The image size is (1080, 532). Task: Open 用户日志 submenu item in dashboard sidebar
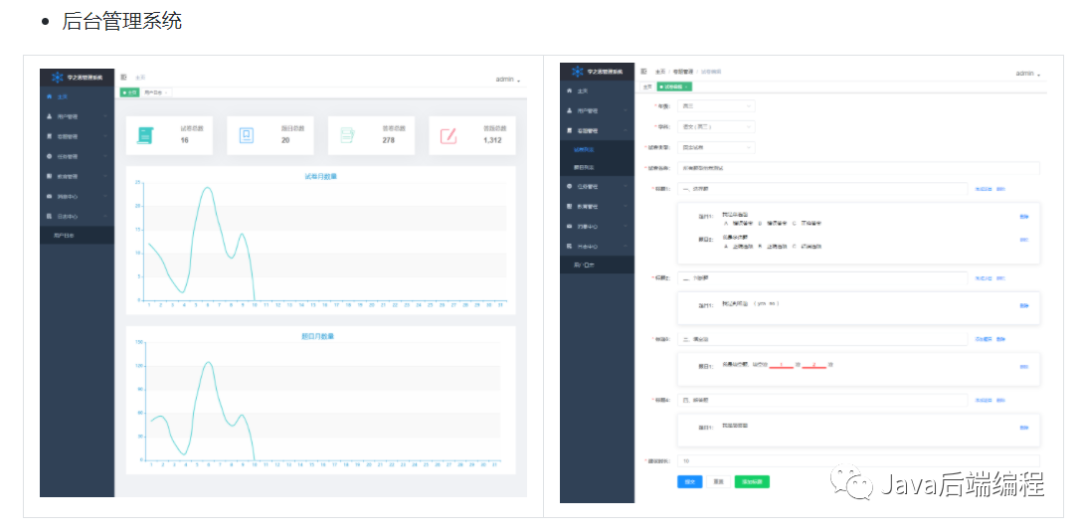[76, 236]
